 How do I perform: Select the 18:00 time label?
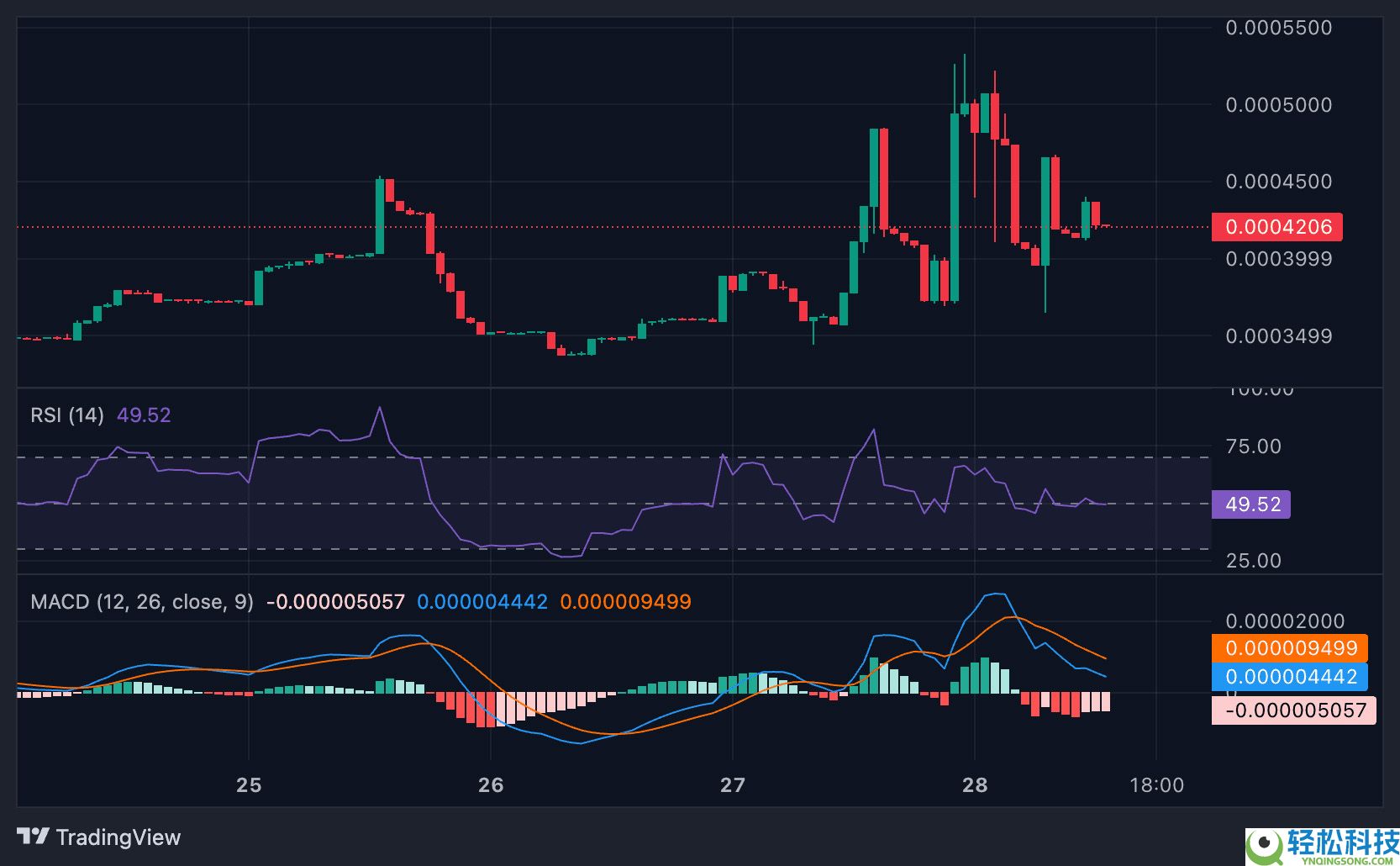(x=1156, y=784)
